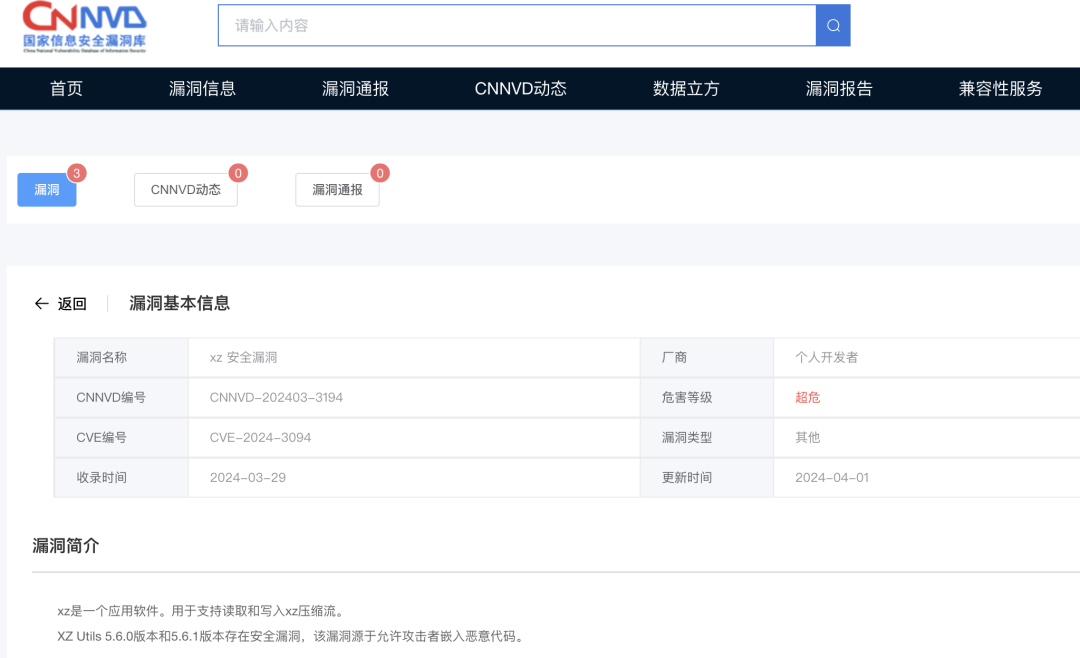Click the 漏洞简介 section heading
This screenshot has height=658, width=1080.
[x=66, y=546]
